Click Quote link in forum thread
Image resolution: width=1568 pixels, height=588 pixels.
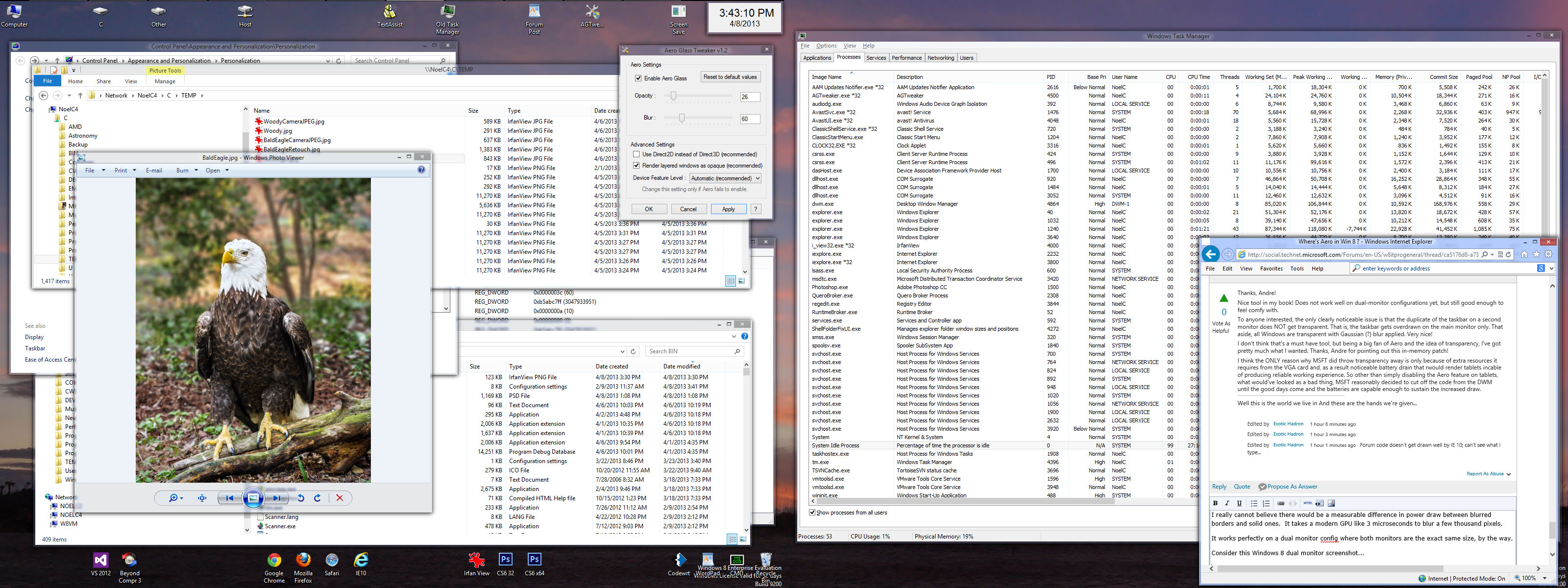pyautogui.click(x=1242, y=487)
